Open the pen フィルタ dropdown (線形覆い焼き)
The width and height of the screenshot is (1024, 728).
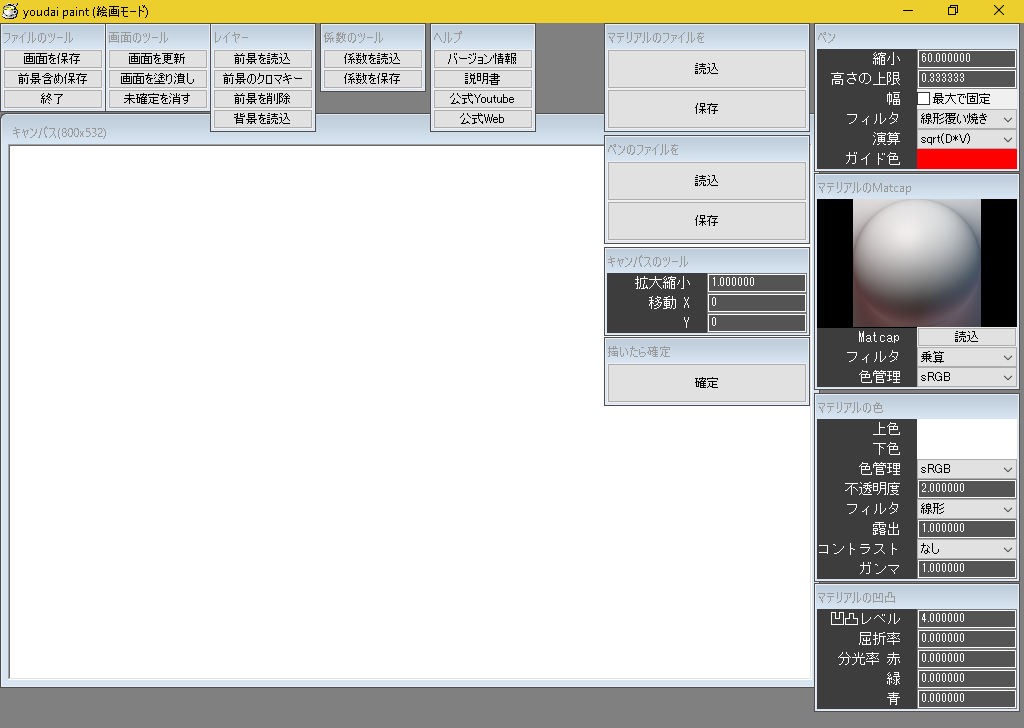click(966, 119)
